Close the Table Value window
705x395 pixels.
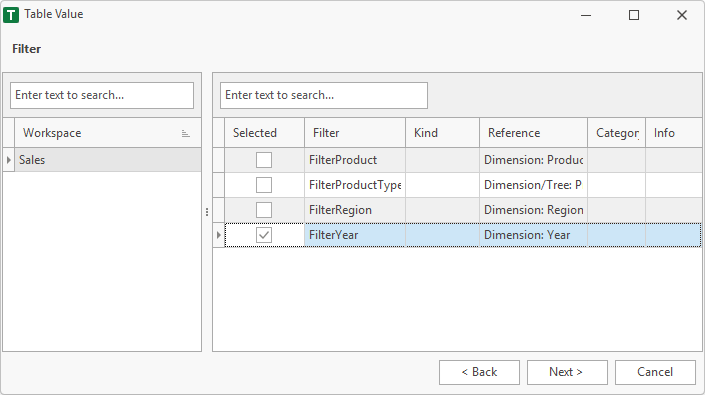(682, 15)
